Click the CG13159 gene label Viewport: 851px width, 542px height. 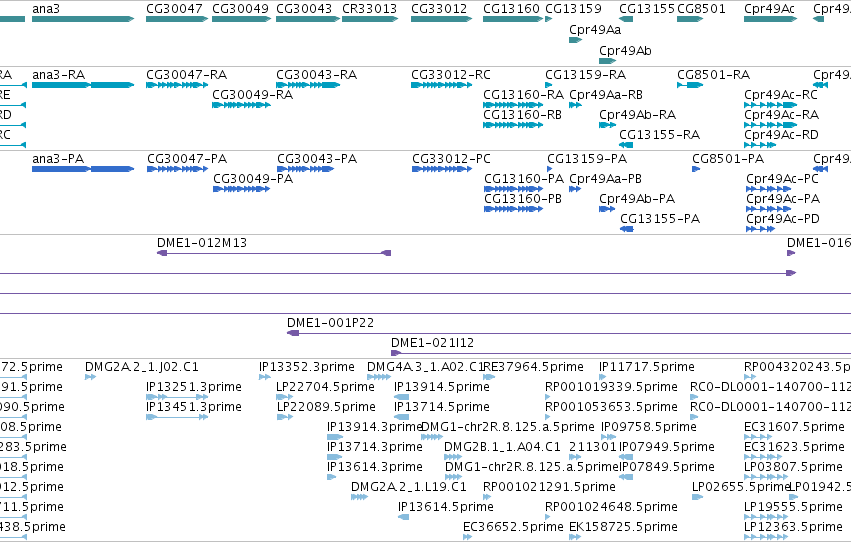[573, 9]
